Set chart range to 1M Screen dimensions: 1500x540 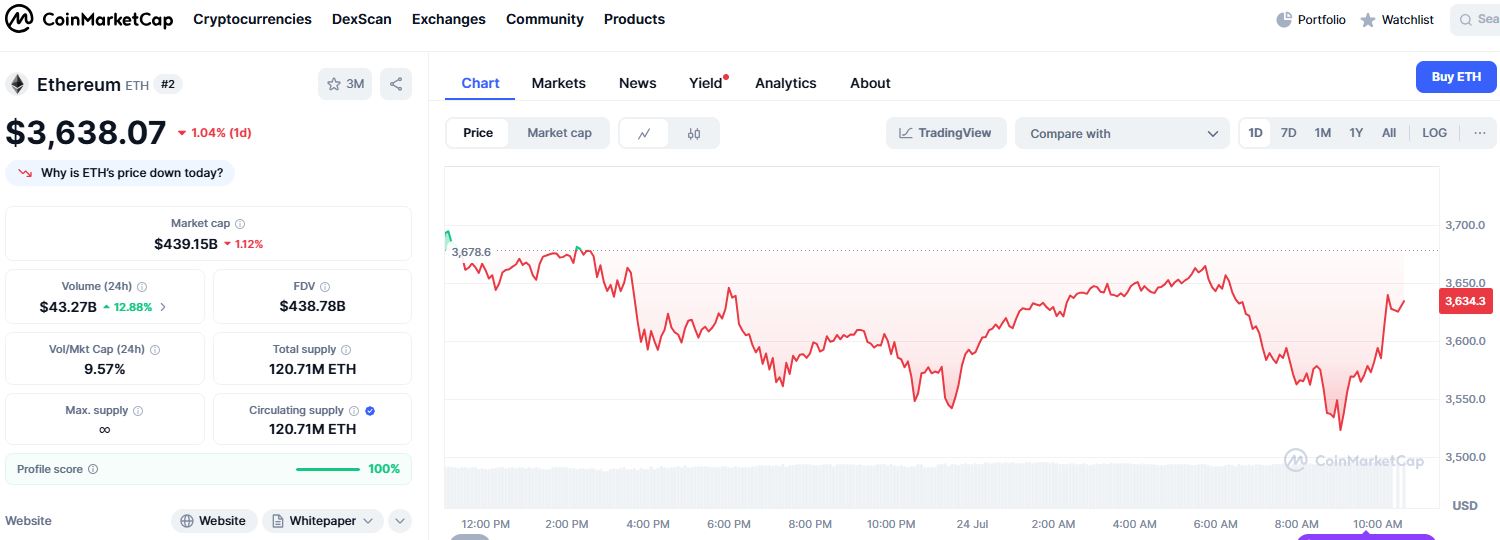(1323, 133)
